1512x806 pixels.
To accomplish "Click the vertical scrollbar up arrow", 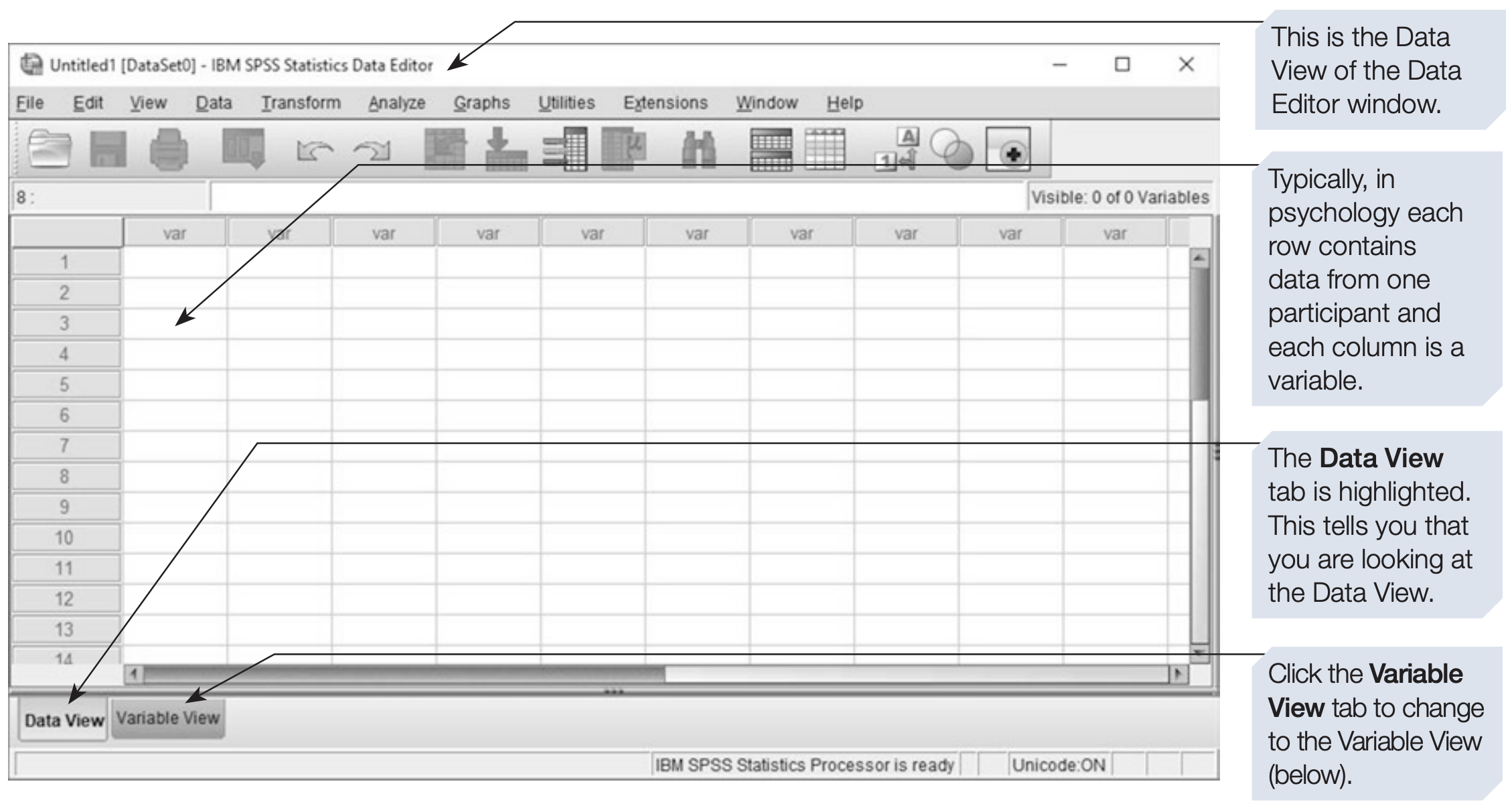I will pos(1199,258).
